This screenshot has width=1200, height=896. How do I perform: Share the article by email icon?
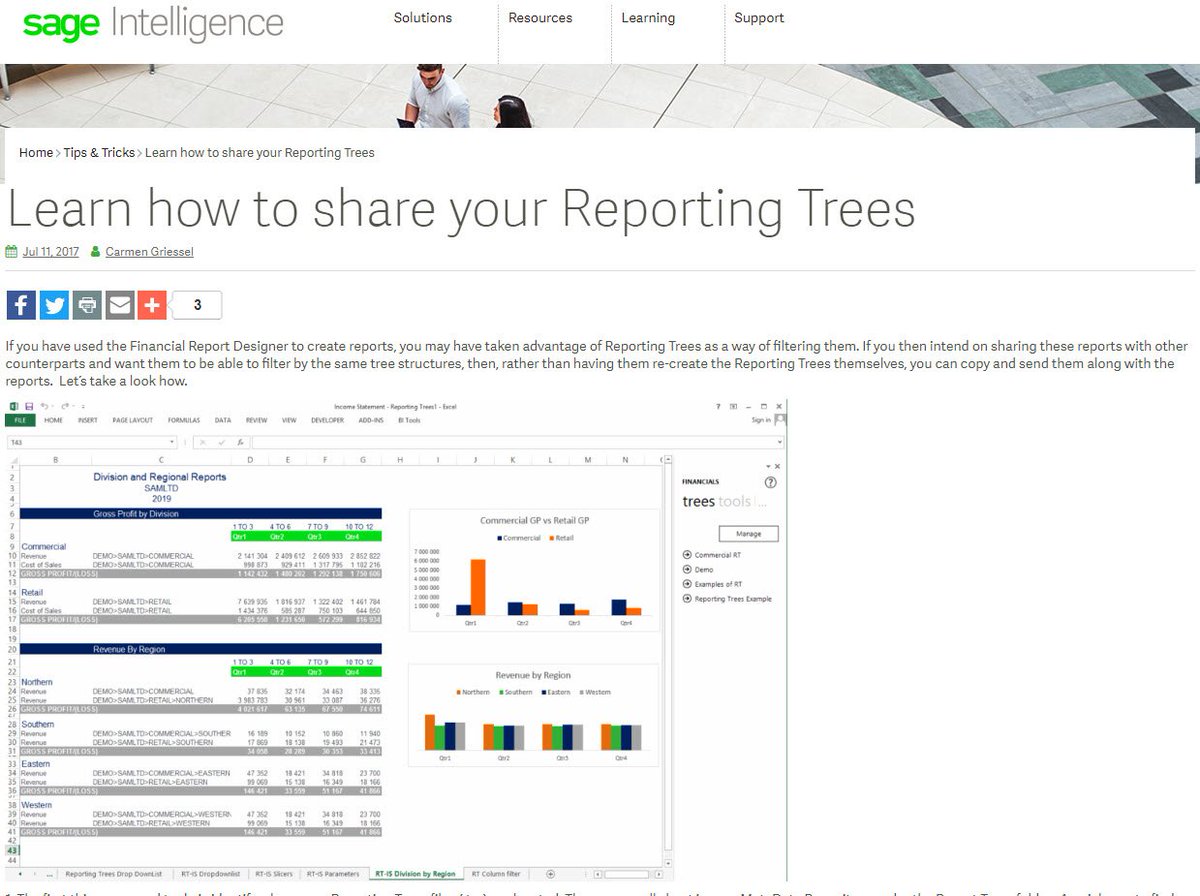[x=120, y=305]
